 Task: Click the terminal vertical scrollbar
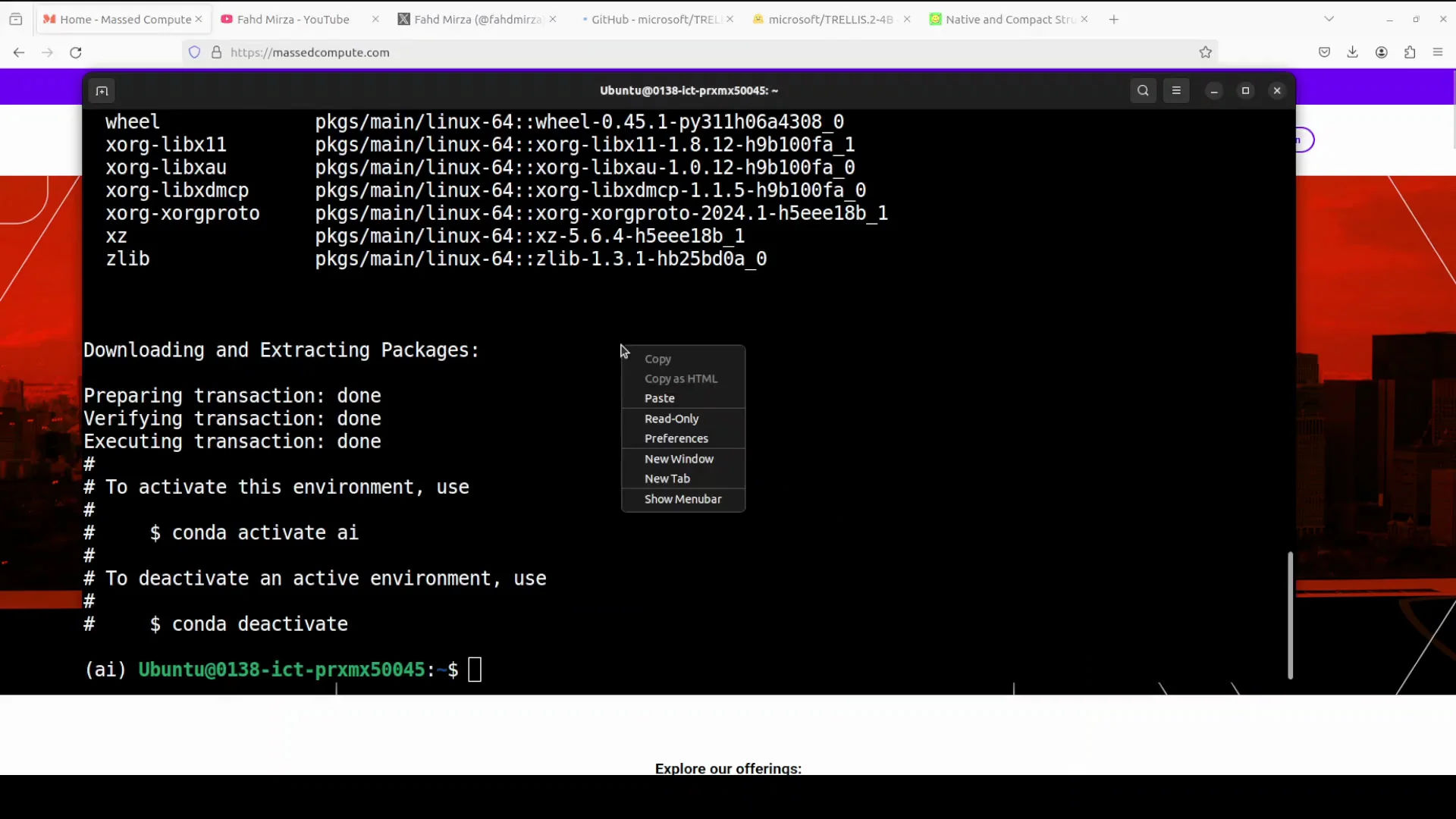tap(1290, 614)
